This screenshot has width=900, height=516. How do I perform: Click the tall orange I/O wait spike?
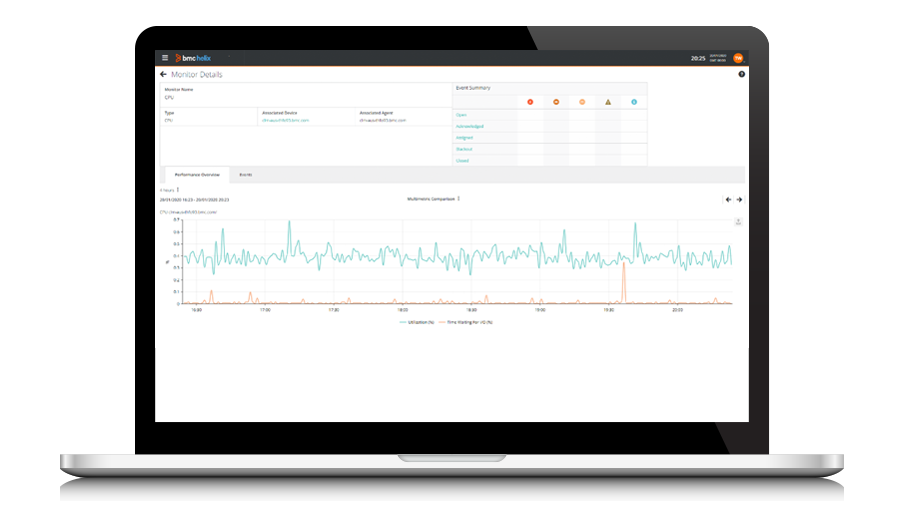pos(624,282)
